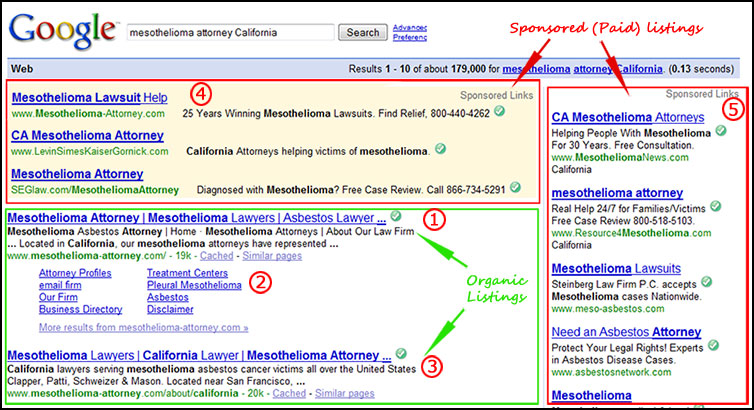This screenshot has width=754, height=410.
Task: Click SEGlaw.com/MesotheliomaAttorney ad URL
Action: tap(95, 190)
